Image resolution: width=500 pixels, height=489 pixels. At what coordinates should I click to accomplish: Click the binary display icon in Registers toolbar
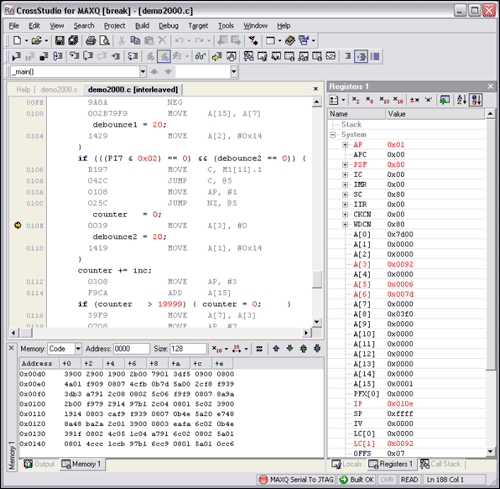356,100
